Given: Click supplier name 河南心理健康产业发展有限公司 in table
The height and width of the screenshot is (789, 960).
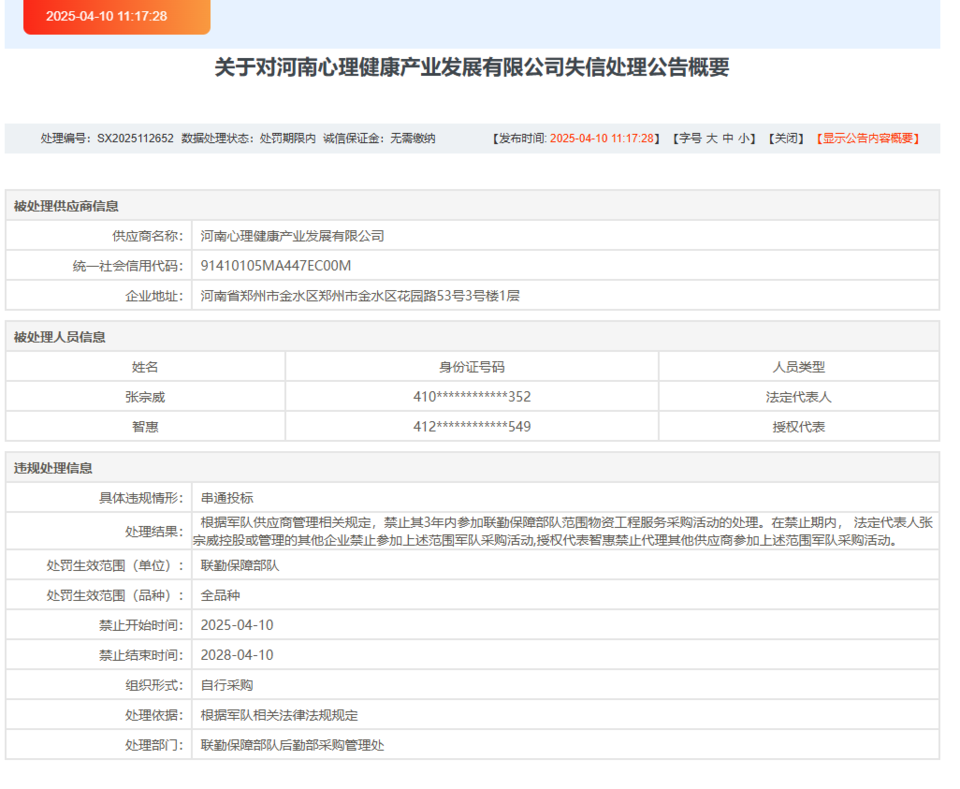Looking at the screenshot, I should pyautogui.click(x=292, y=237).
